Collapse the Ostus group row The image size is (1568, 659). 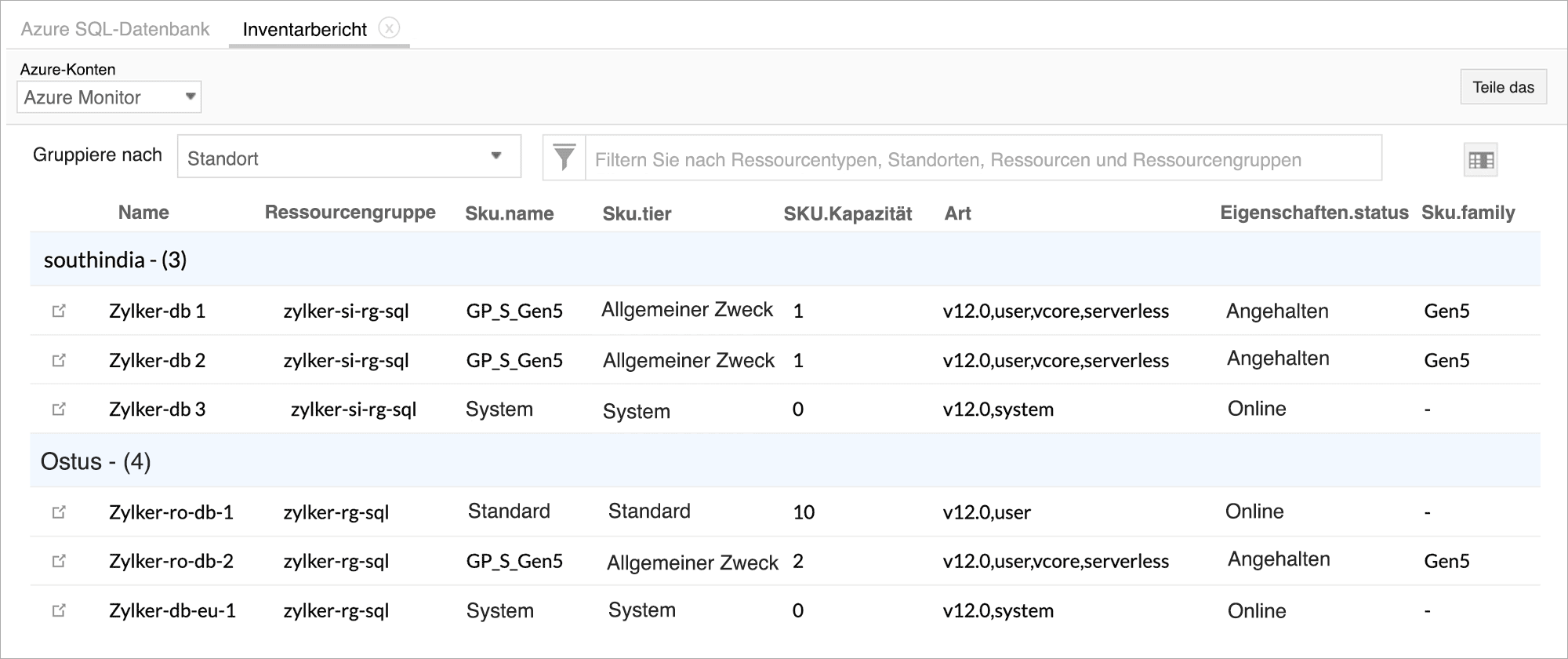(x=96, y=461)
